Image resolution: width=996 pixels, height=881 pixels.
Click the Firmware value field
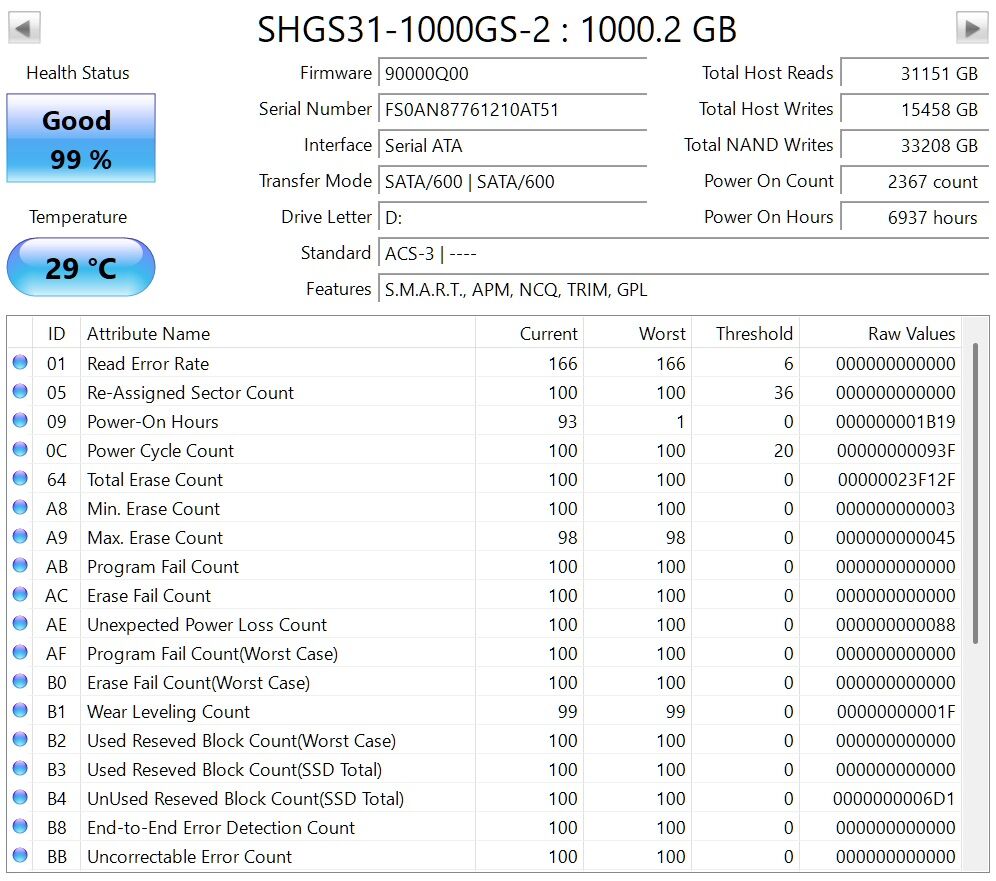tap(511, 74)
